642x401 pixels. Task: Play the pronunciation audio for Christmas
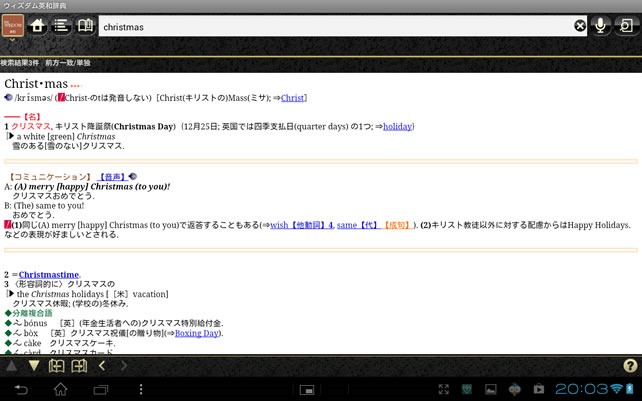click(x=9, y=98)
